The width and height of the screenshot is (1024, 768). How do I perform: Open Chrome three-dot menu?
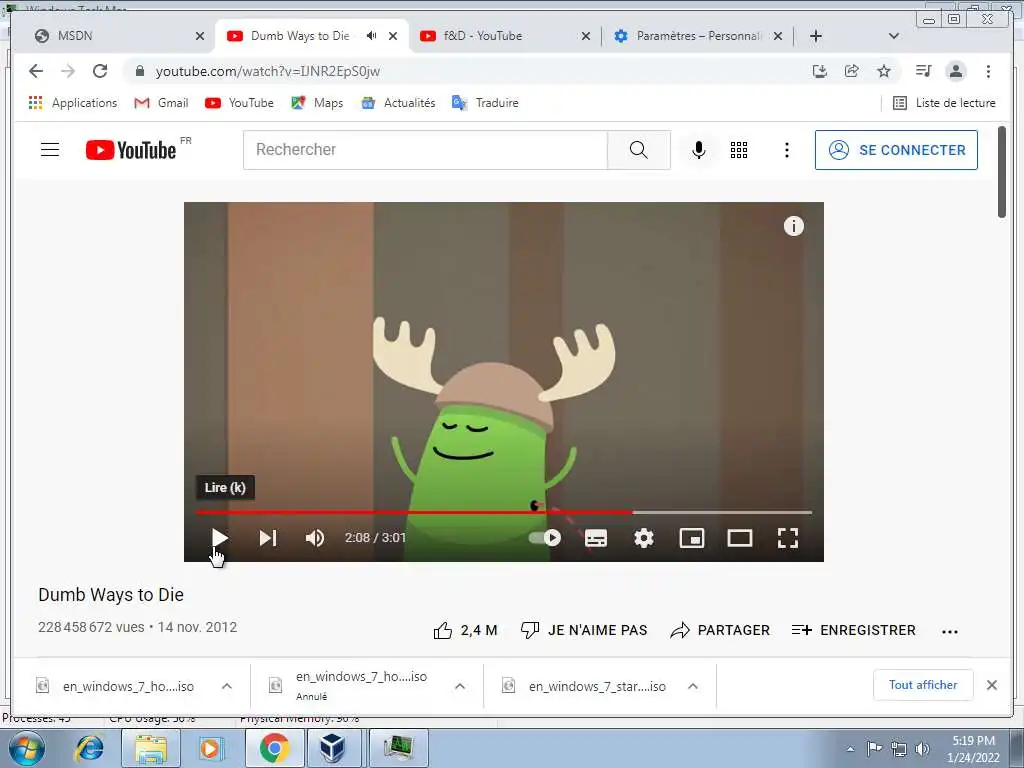tap(988, 71)
